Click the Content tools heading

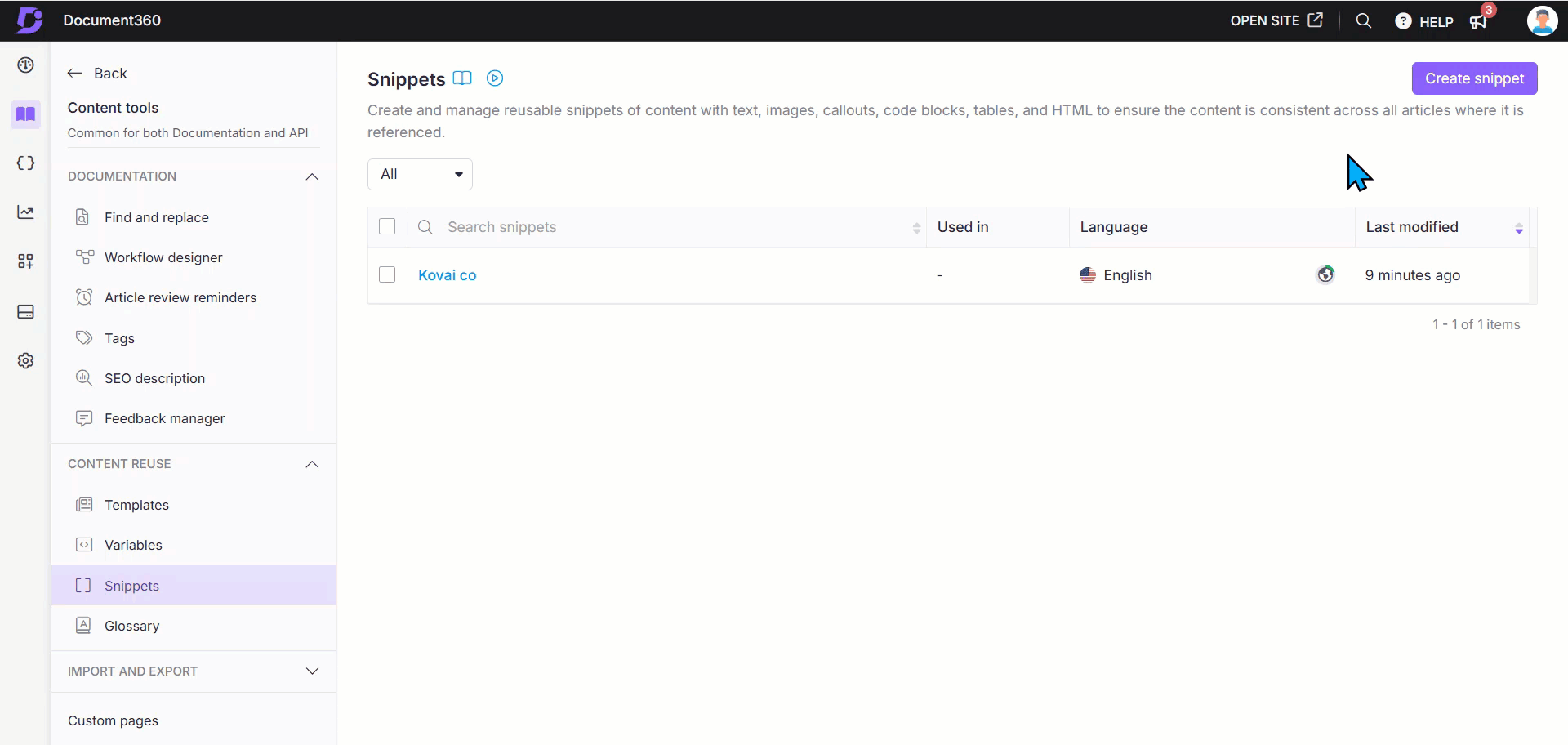click(113, 108)
